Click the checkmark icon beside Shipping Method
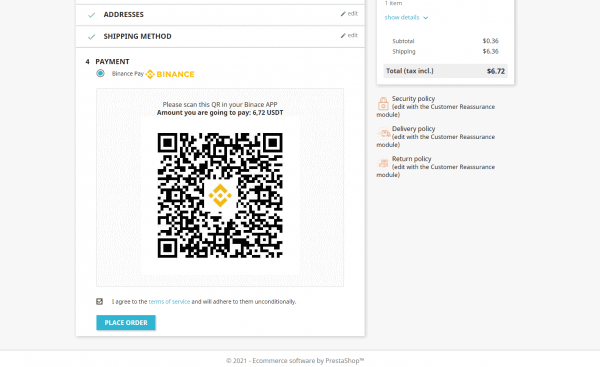 pos(91,37)
